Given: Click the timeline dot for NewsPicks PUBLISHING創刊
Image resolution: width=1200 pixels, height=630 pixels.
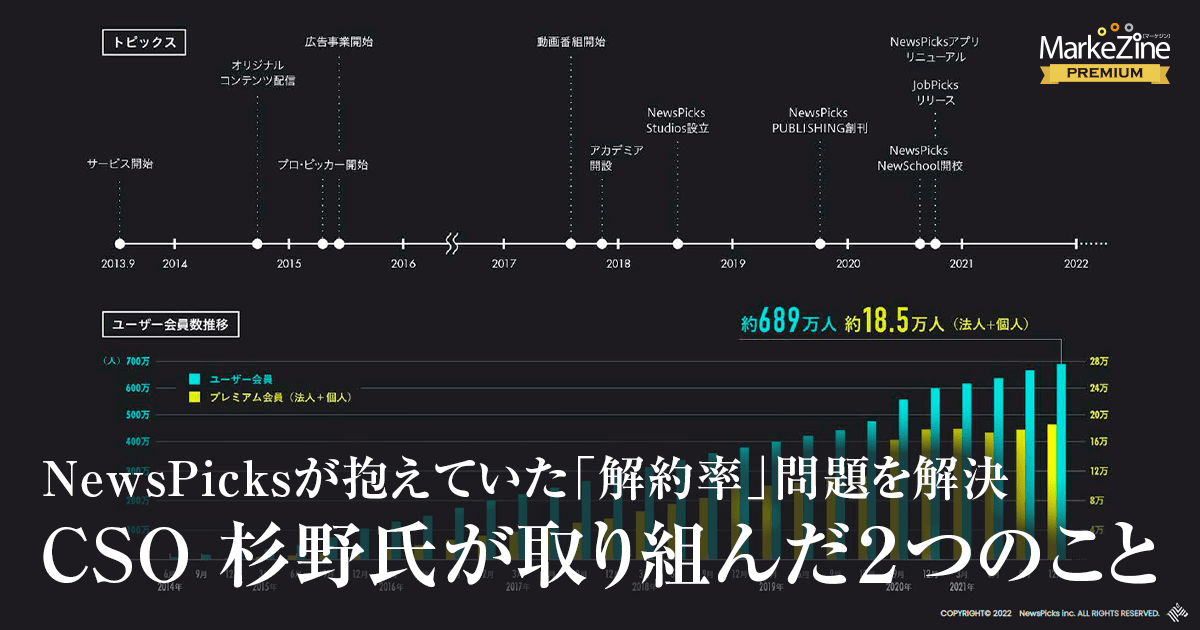Looking at the screenshot, I should pos(820,243).
